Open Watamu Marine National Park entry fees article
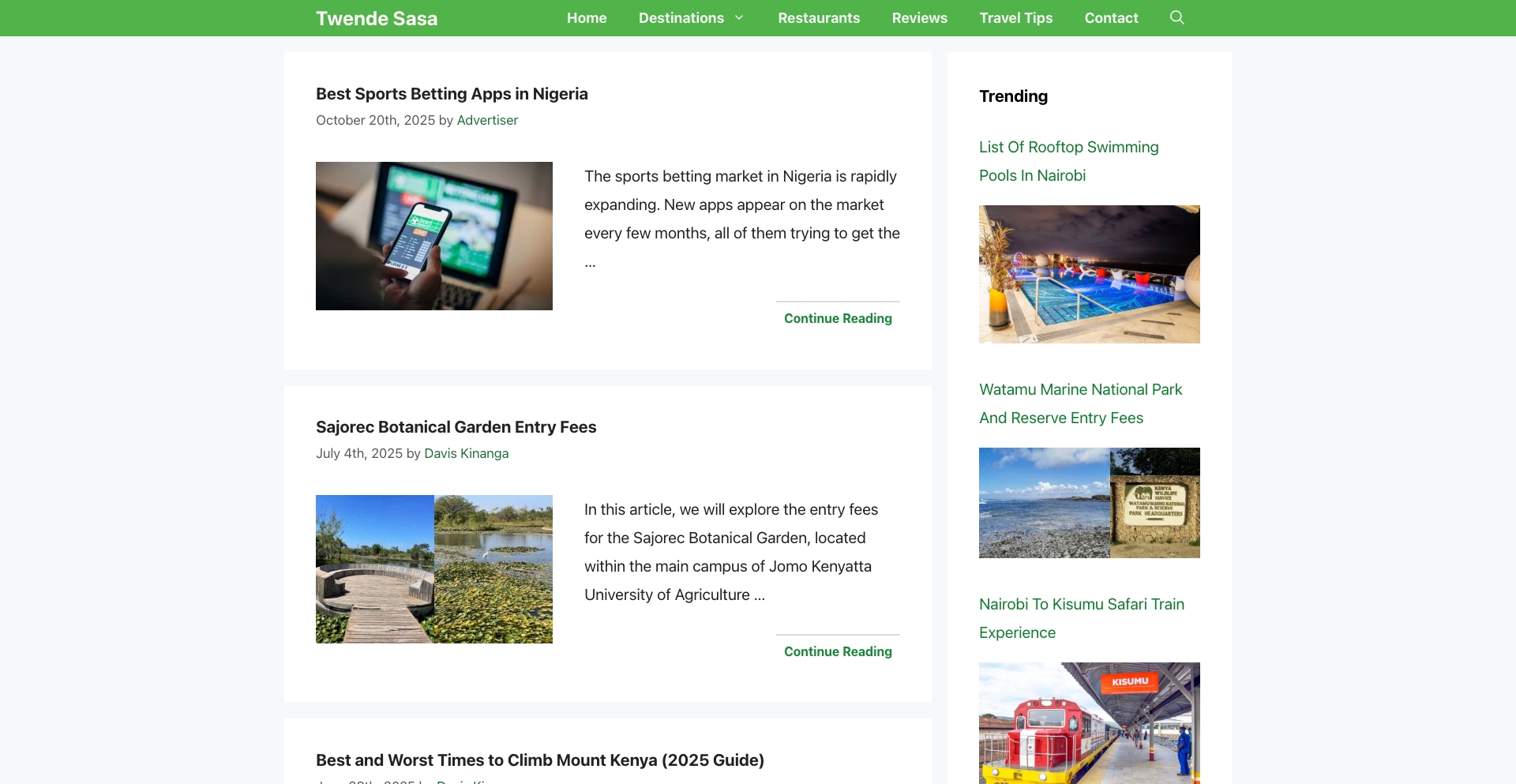The width and height of the screenshot is (1516, 784). (x=1080, y=403)
